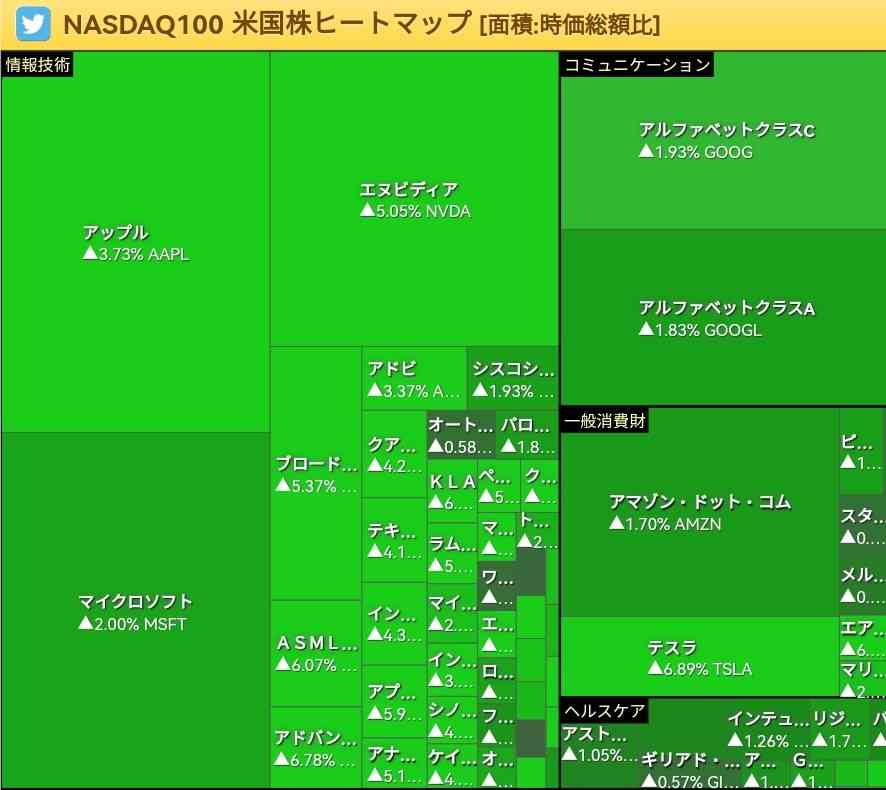Click the アナ… 5.1 tile

click(394, 763)
